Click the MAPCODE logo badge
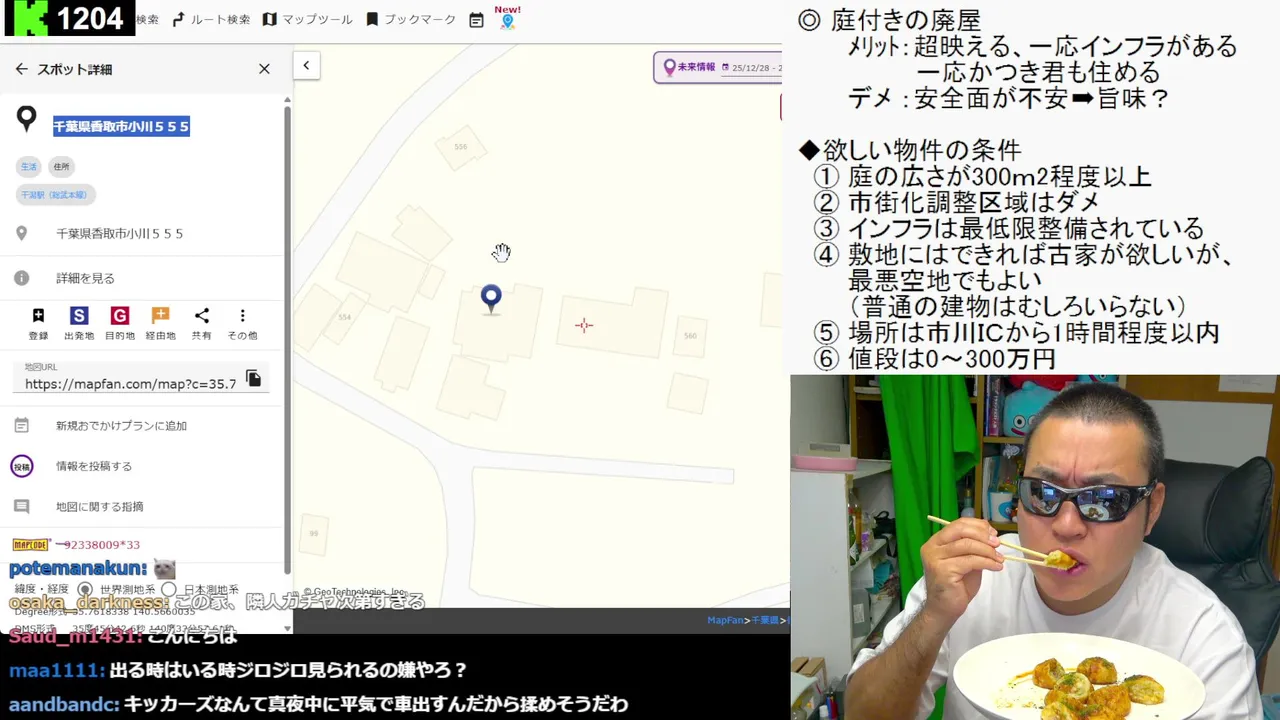This screenshot has width=1280, height=720. 31,545
